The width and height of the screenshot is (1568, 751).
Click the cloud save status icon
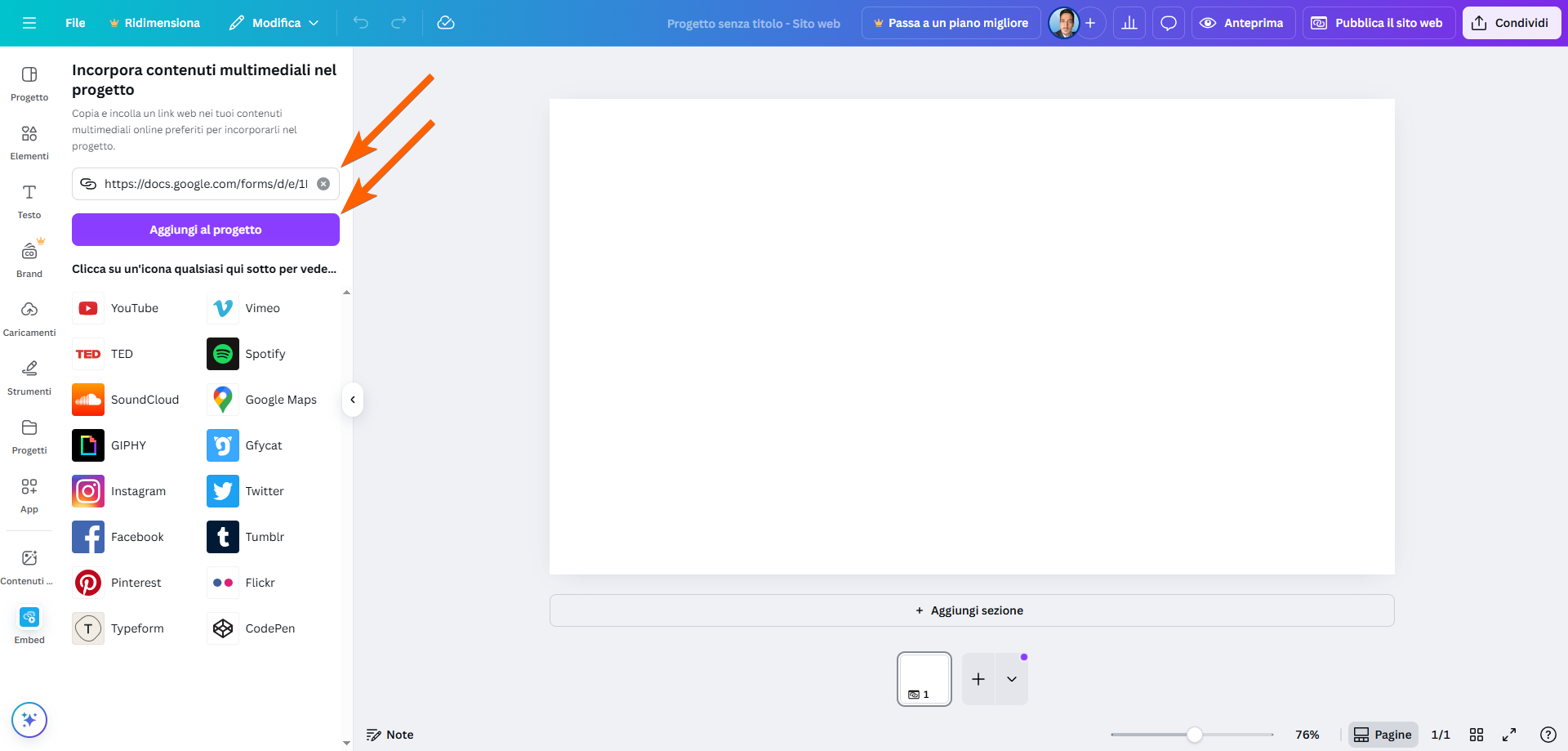coord(446,23)
